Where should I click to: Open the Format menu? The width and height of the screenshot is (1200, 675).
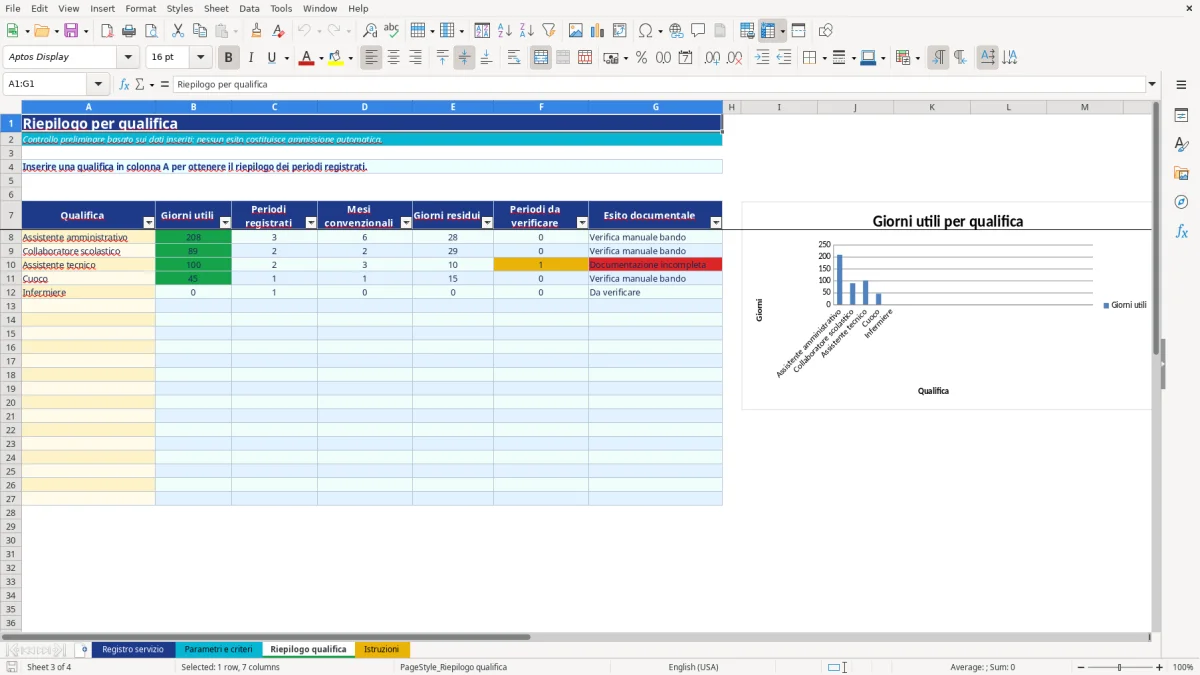click(140, 8)
